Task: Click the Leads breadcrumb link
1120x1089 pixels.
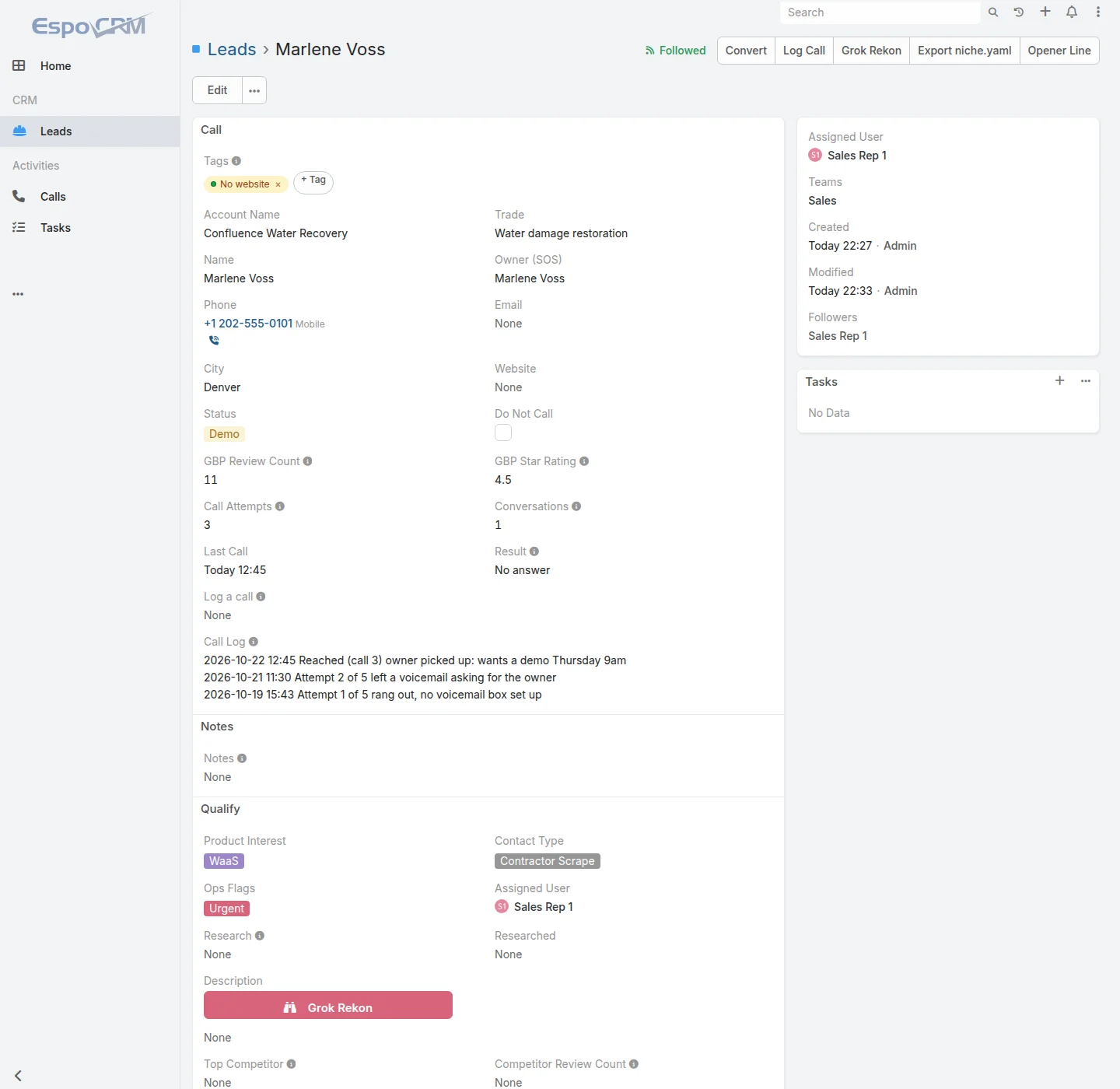Action: (232, 49)
